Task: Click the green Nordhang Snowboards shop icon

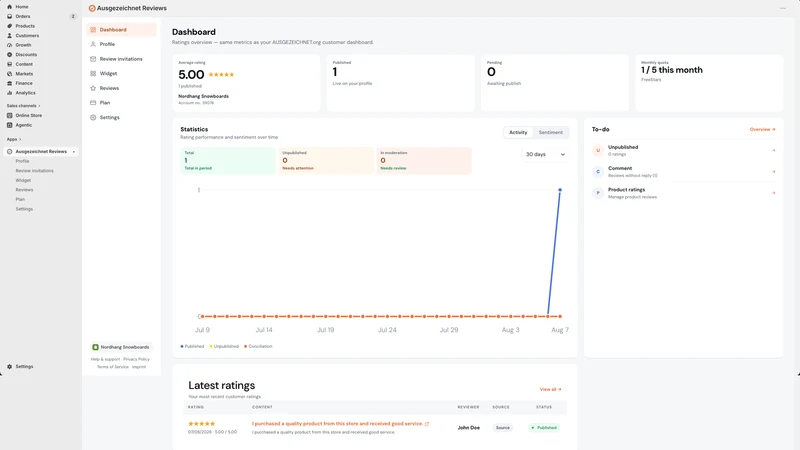Action: (x=95, y=347)
